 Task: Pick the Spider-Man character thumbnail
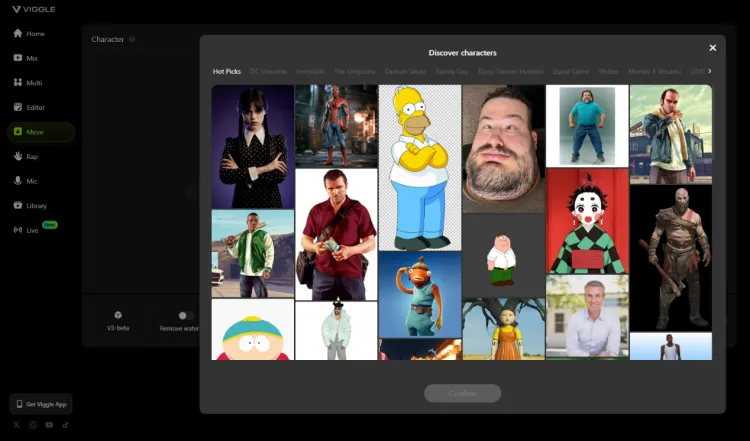click(336, 125)
